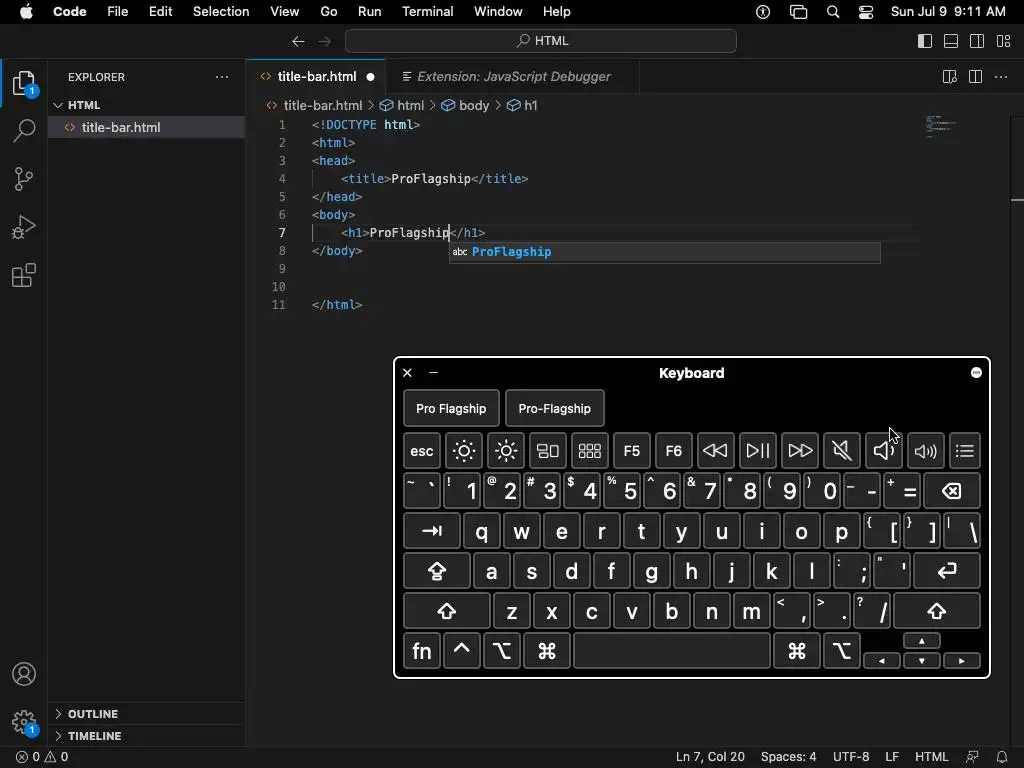Select title-bar.html in the Explorer tree
Screen dimensions: 1024x768
146,127
